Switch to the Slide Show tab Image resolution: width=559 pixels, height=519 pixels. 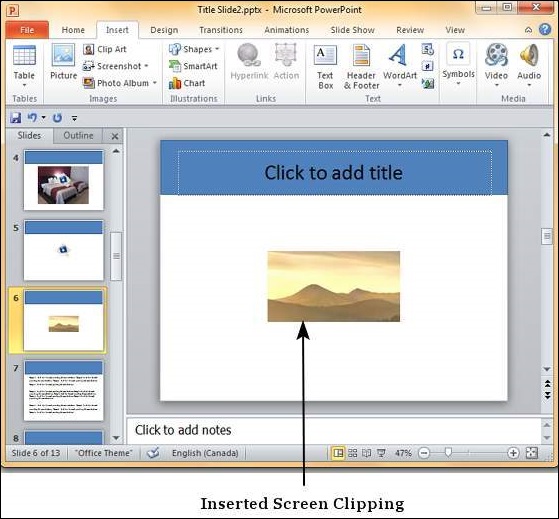click(352, 30)
